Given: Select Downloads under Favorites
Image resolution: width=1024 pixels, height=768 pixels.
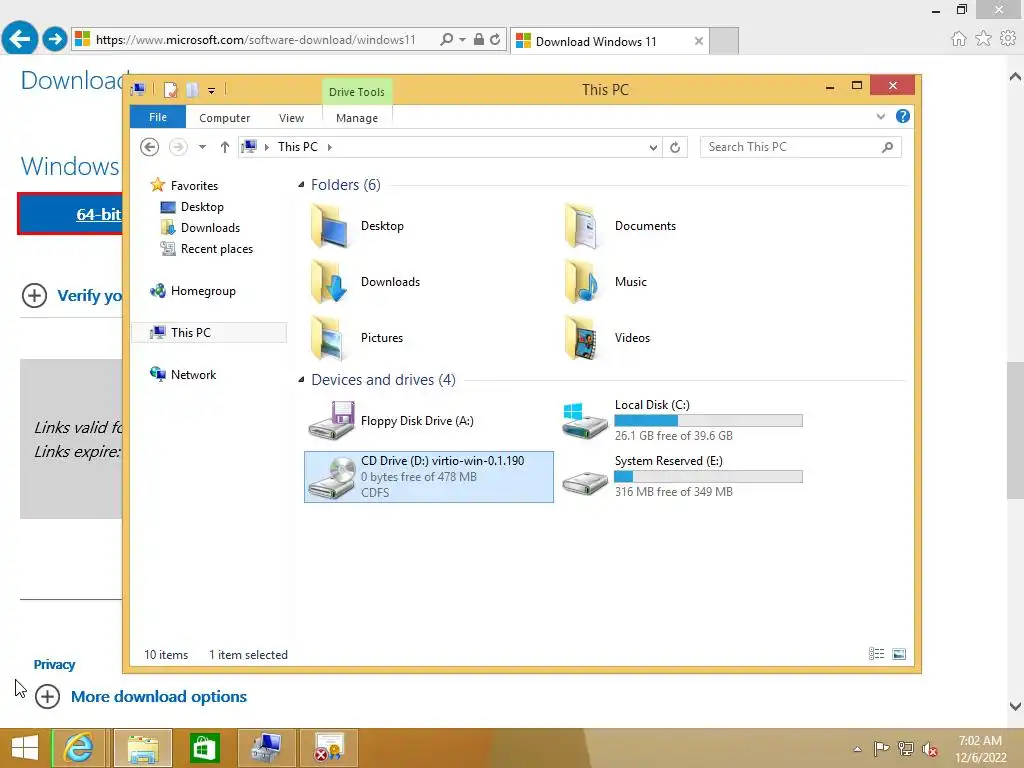Looking at the screenshot, I should click(210, 227).
